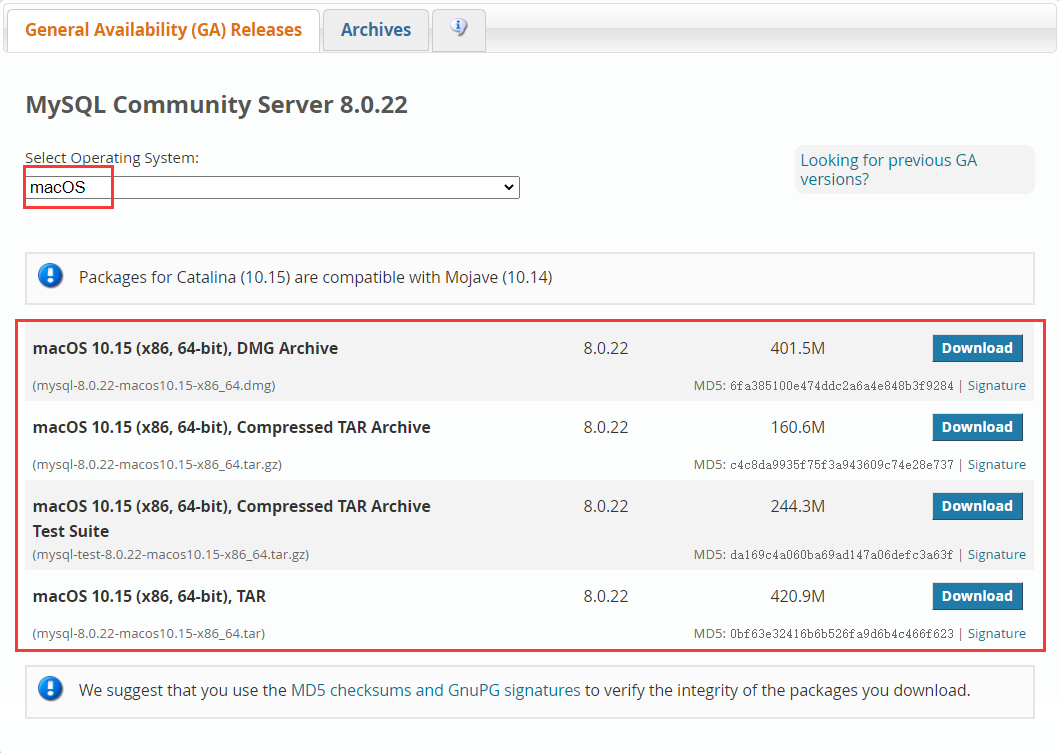Click filename '(mysql-8.0.22-macos10.15-x86_64.dmg)'
Screen dimensions: 1059x753
coord(154,386)
